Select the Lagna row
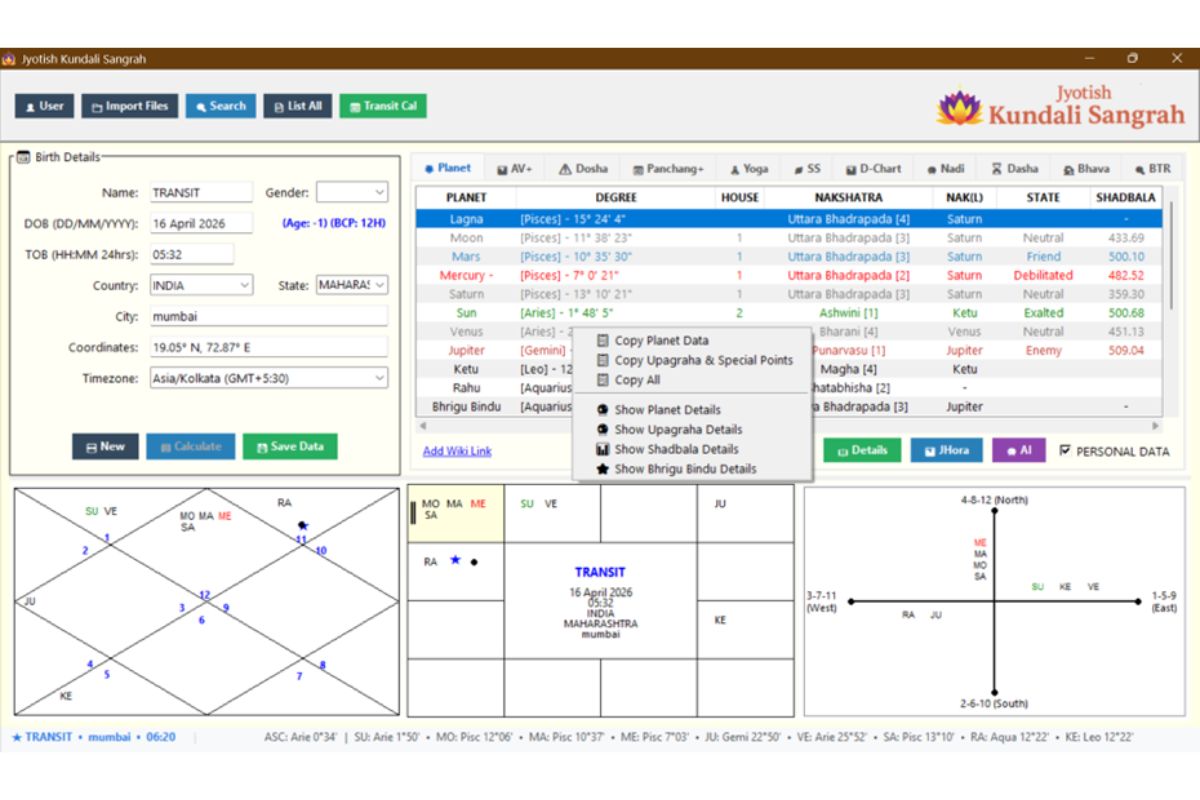 click(789, 219)
